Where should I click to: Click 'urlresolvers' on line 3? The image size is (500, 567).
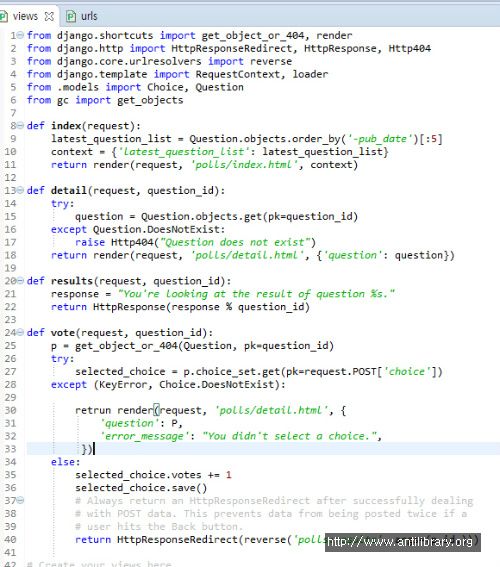tap(165, 61)
